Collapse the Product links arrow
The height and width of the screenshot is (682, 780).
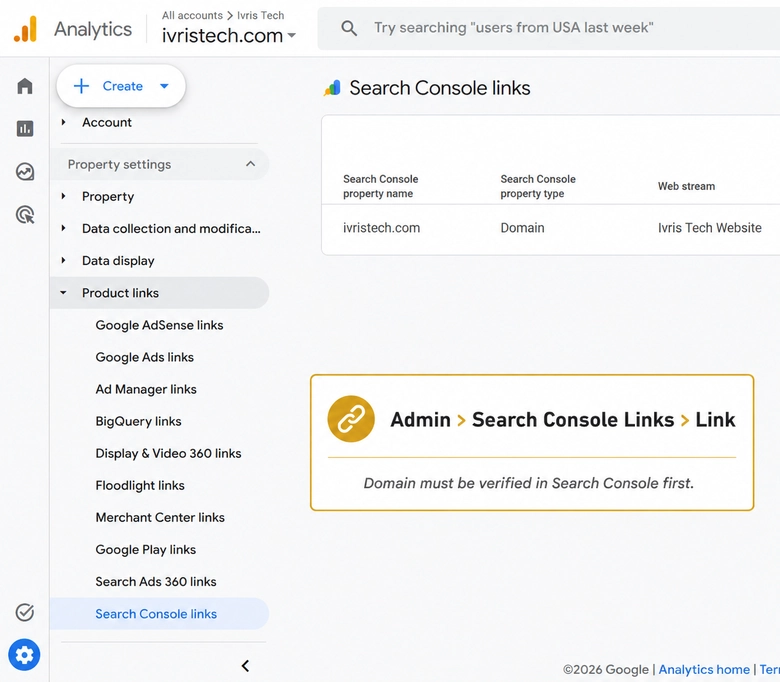(x=63, y=292)
